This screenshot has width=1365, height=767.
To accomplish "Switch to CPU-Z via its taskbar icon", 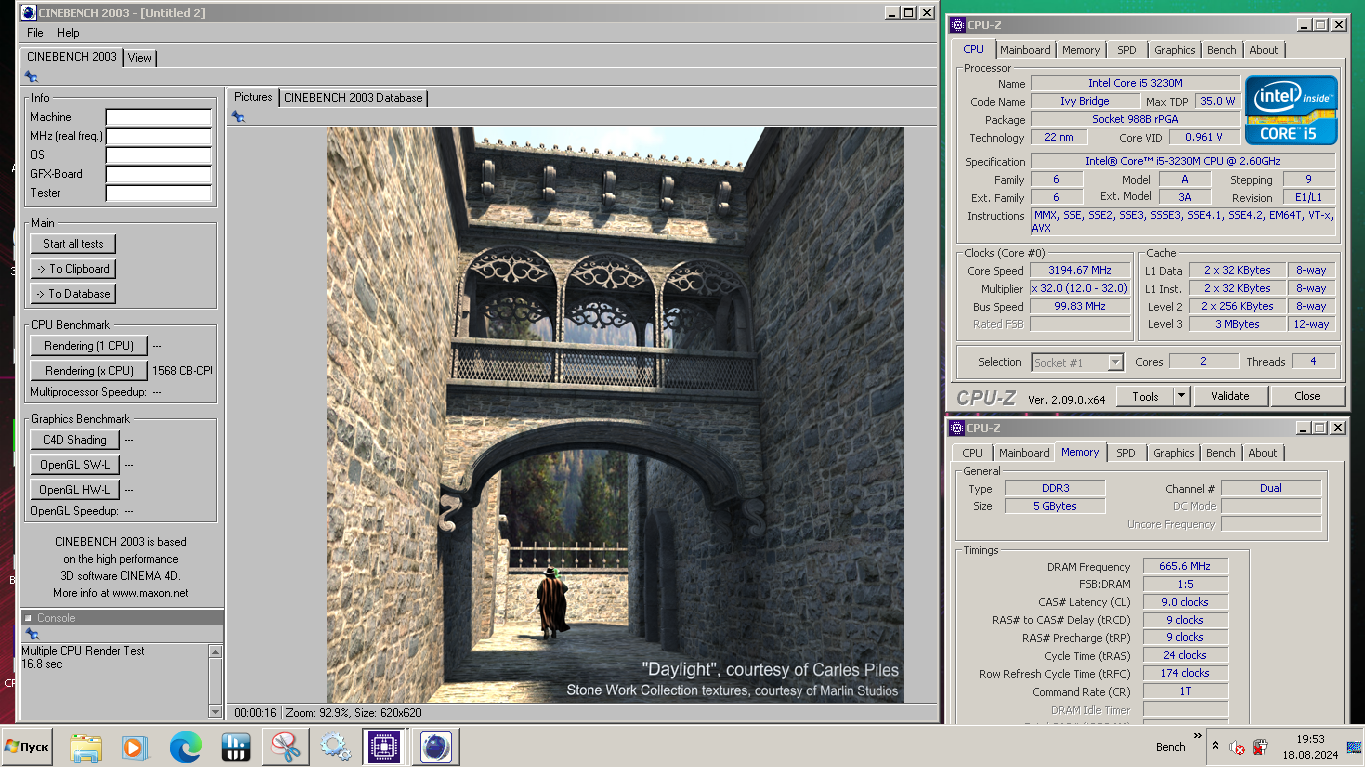I will tap(385, 747).
